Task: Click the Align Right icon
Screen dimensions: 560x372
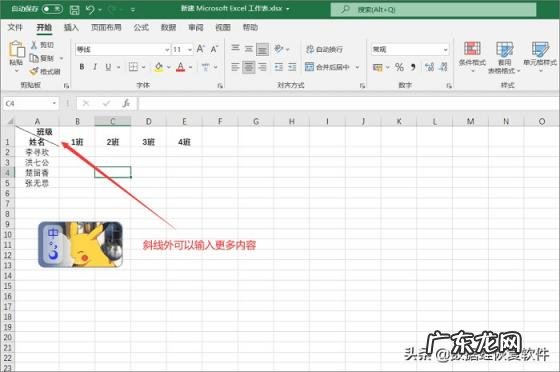Action: tap(262, 67)
